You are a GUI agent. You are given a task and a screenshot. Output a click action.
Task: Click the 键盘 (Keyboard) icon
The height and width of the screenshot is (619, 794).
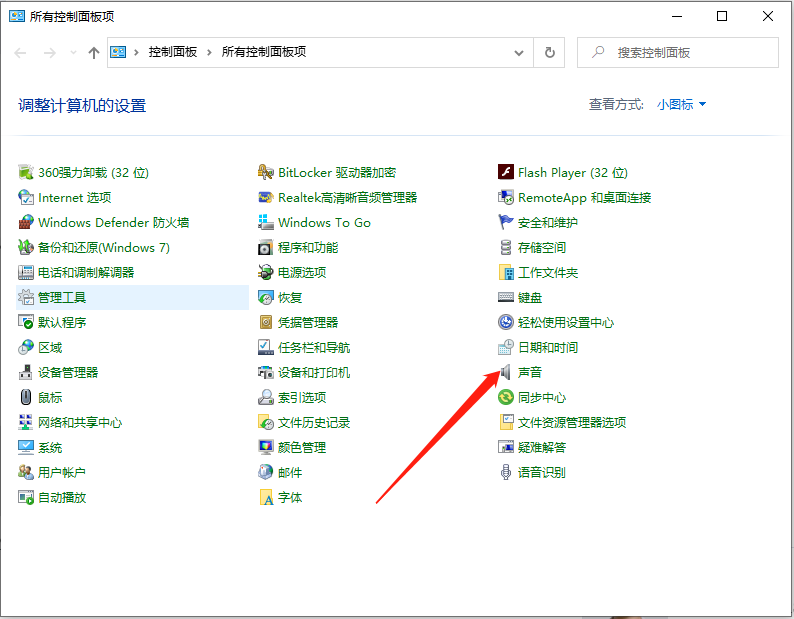pos(506,297)
